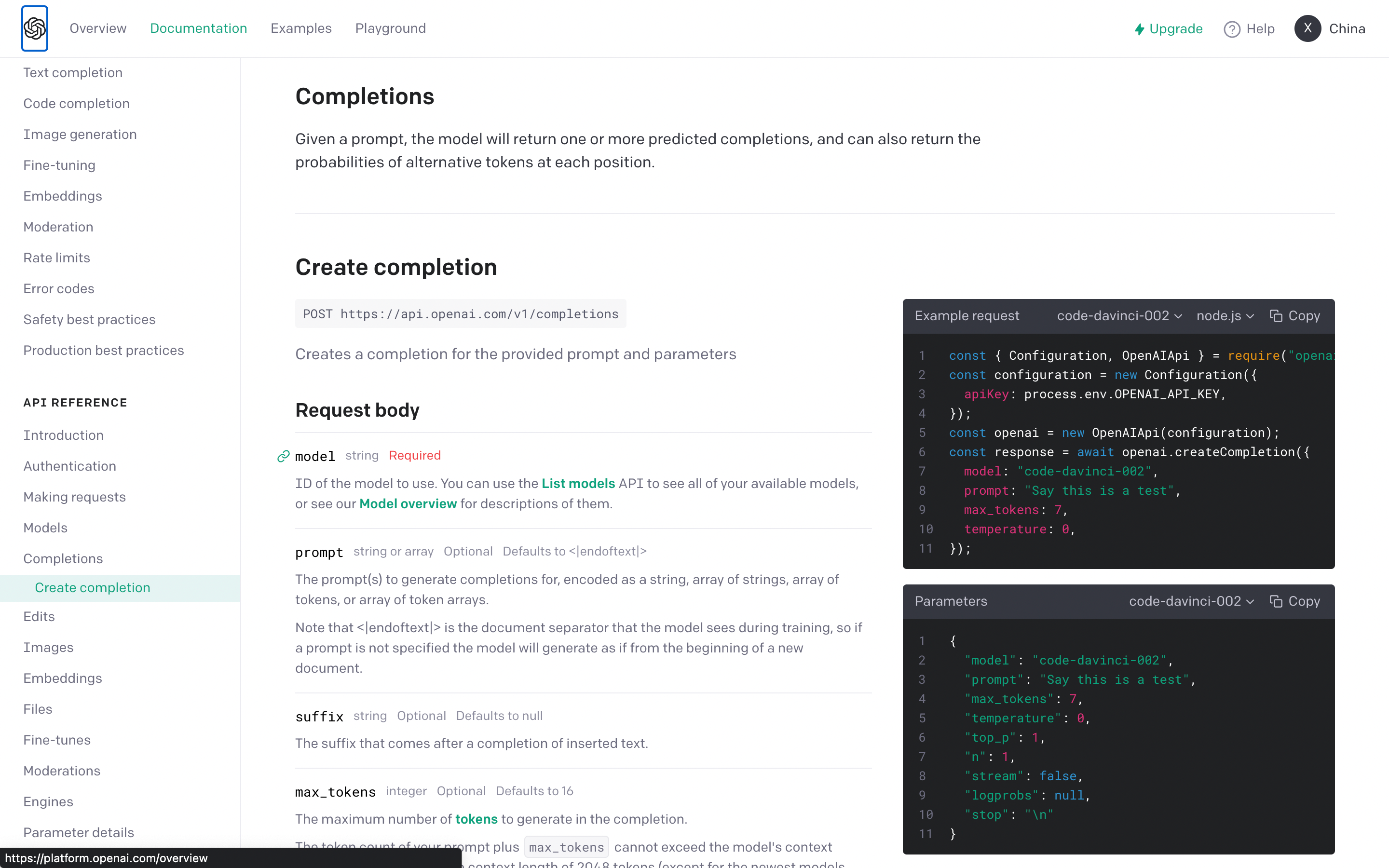Image resolution: width=1389 pixels, height=868 pixels.
Task: Click the Upgrade lightning bolt icon
Action: 1139,29
